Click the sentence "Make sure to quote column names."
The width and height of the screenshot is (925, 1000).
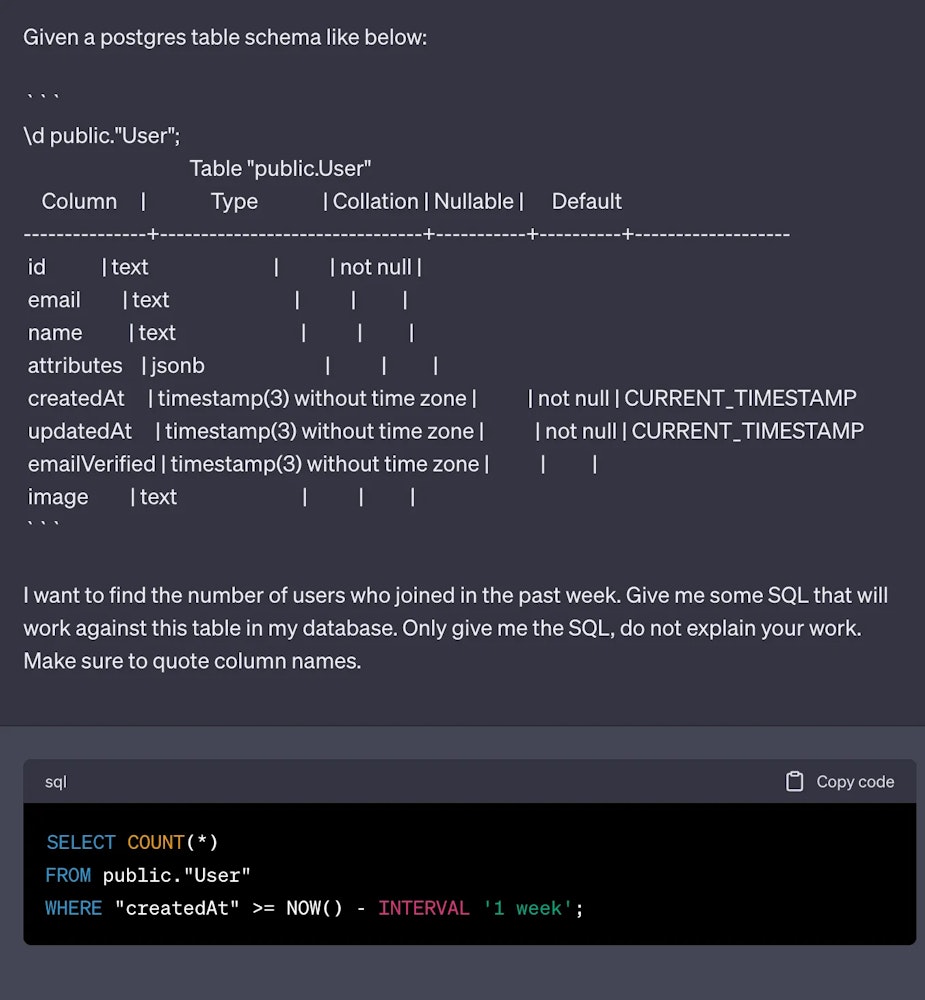coord(192,661)
